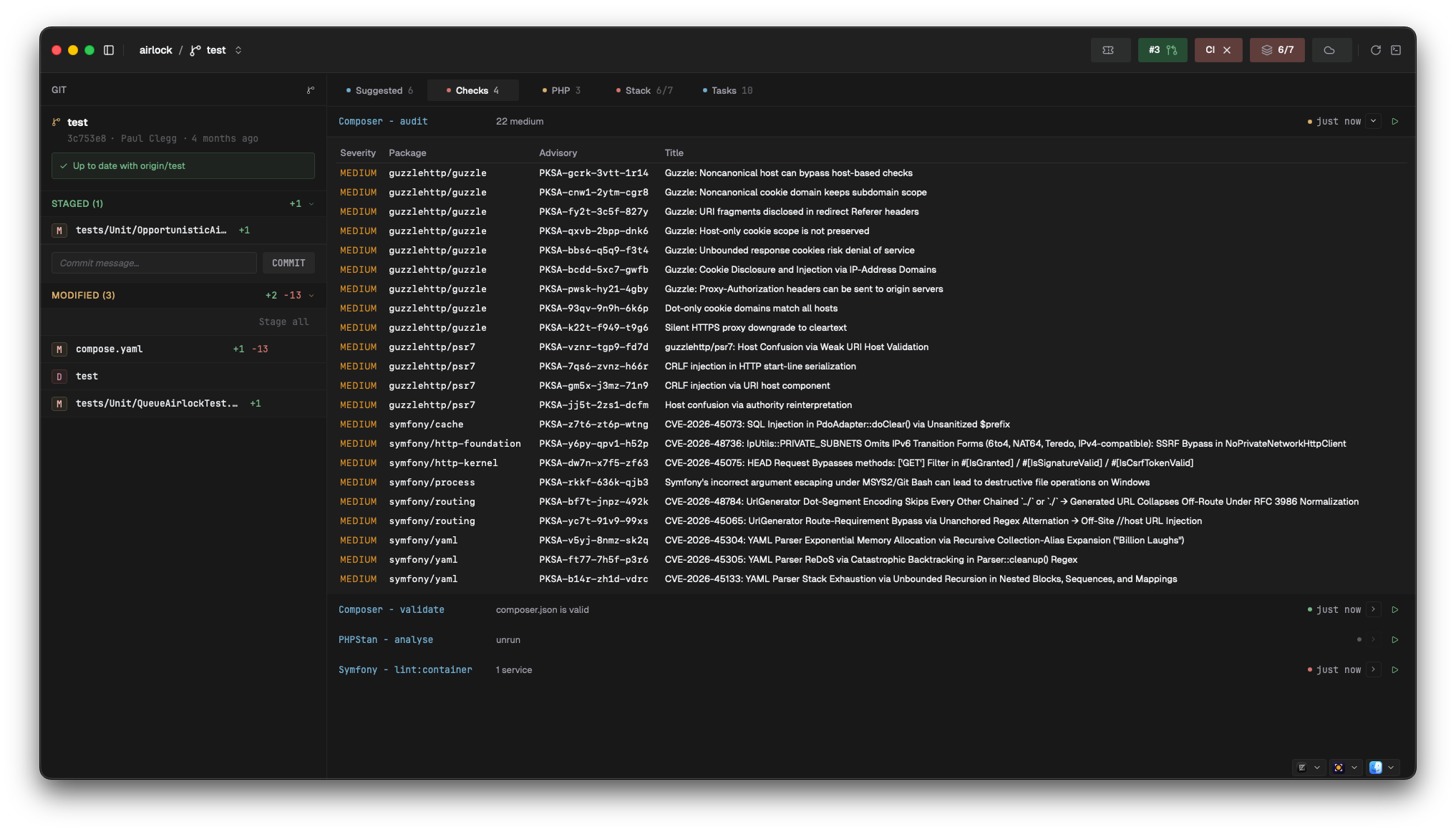This screenshot has height=832, width=1456.
Task: Click the branch icon beside airlock / test
Action: (x=195, y=50)
